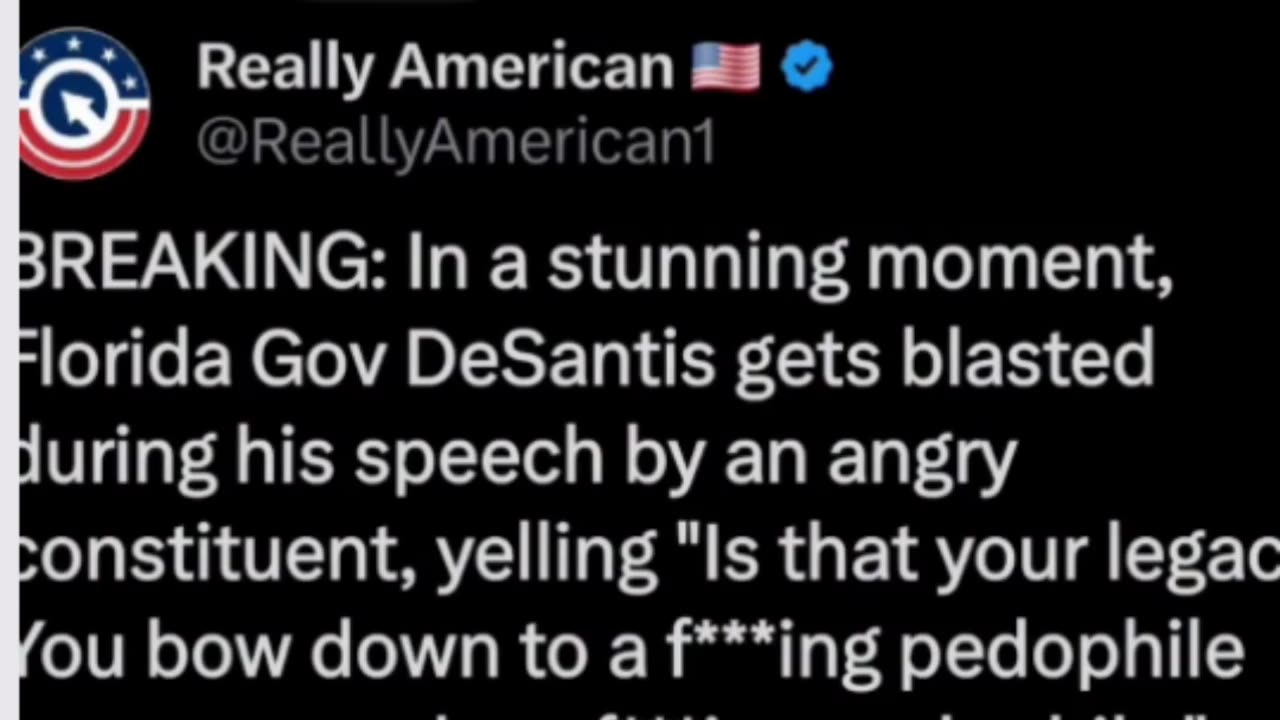The height and width of the screenshot is (720, 1280).
Task: Click the words "Florida Gov"
Action: [200, 359]
